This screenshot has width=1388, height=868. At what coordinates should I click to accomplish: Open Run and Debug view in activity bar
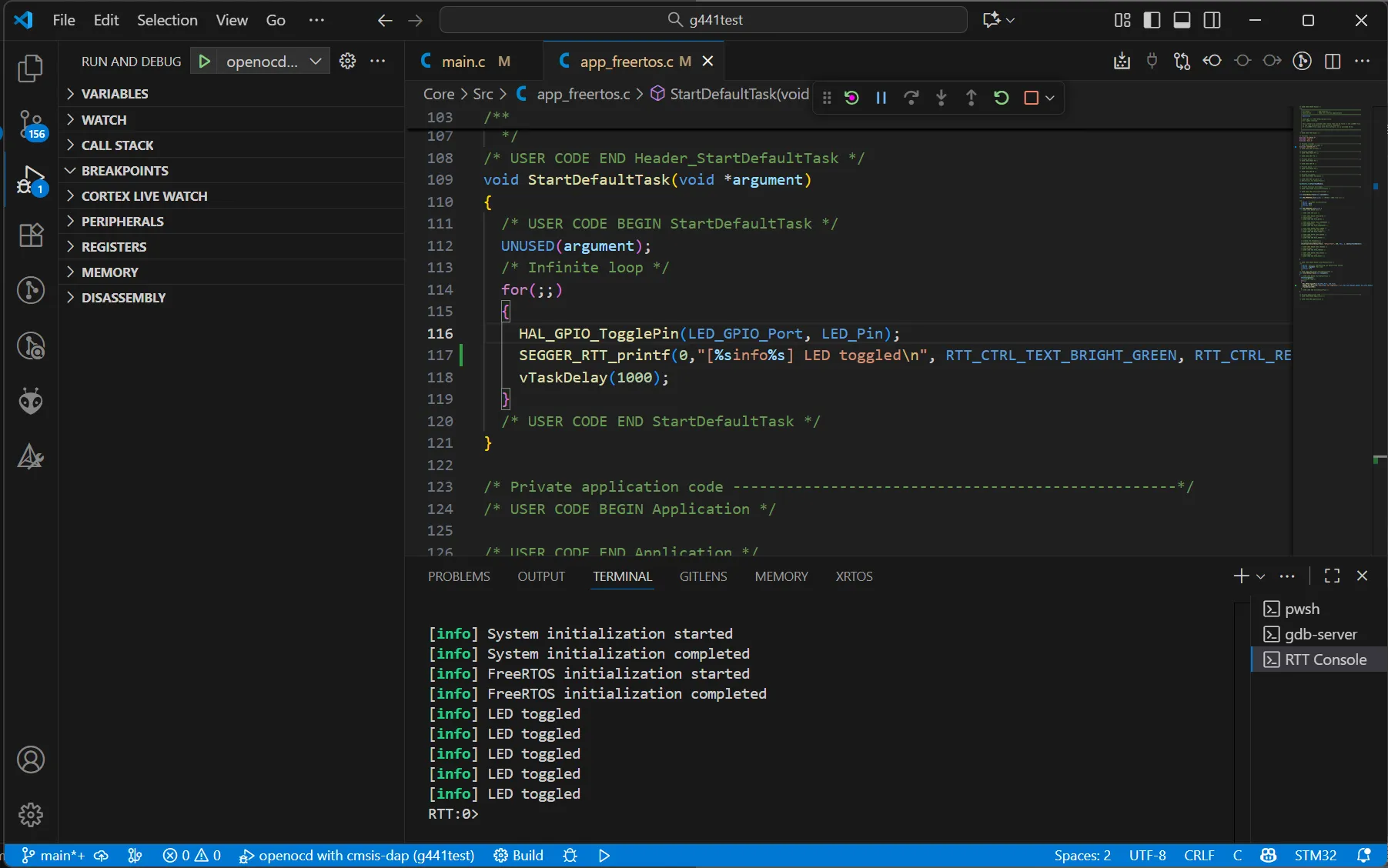click(31, 180)
